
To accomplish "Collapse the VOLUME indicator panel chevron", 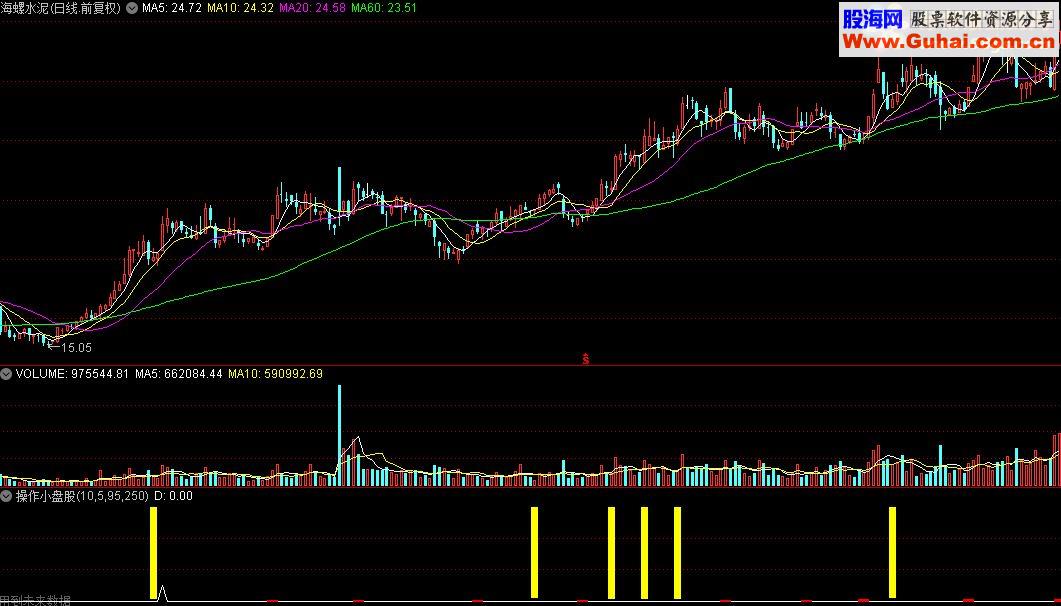I will [x=6, y=373].
